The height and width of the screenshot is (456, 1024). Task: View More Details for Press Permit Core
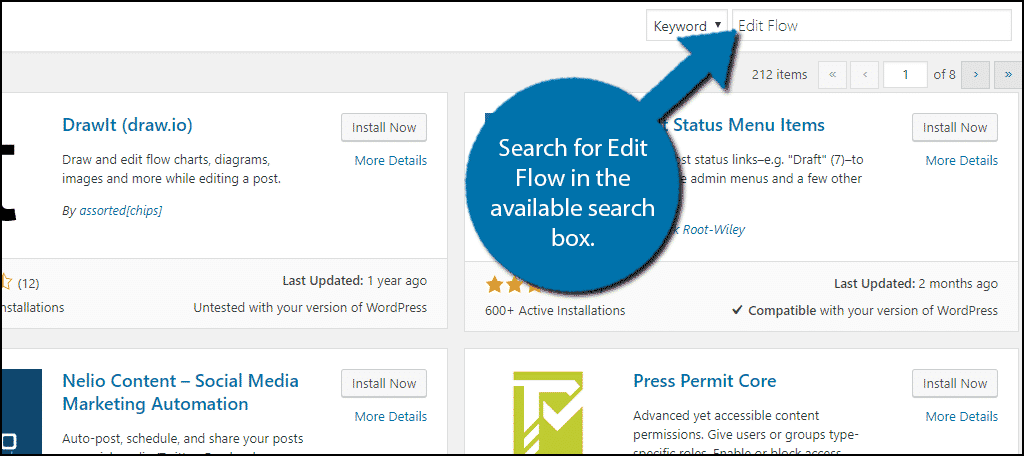(961, 416)
